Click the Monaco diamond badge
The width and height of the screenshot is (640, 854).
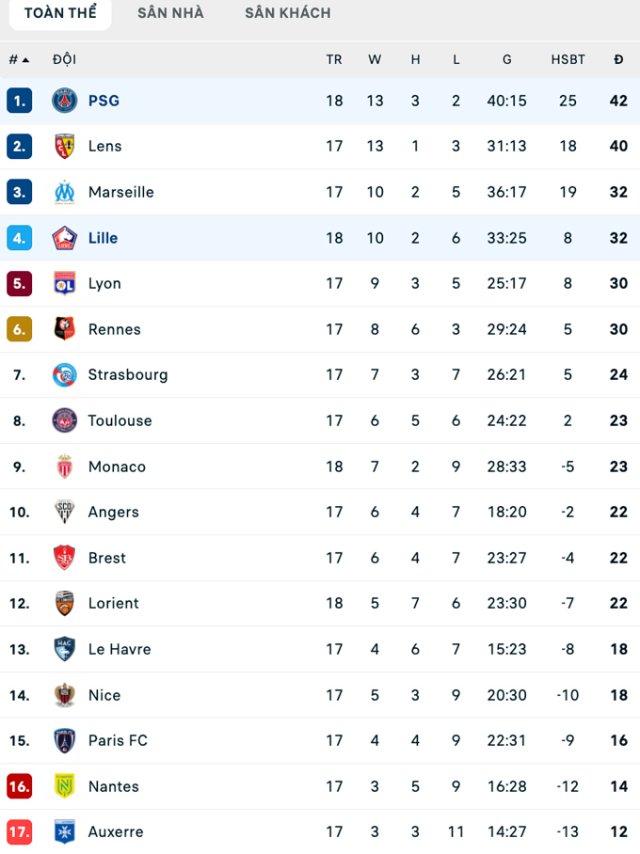pyautogui.click(x=64, y=466)
